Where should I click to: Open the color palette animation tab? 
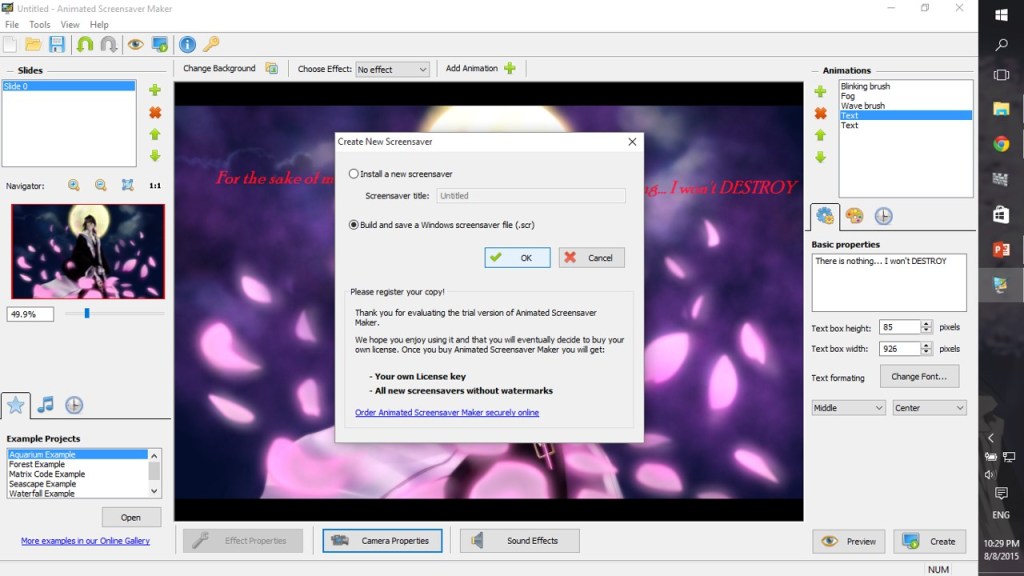point(854,216)
